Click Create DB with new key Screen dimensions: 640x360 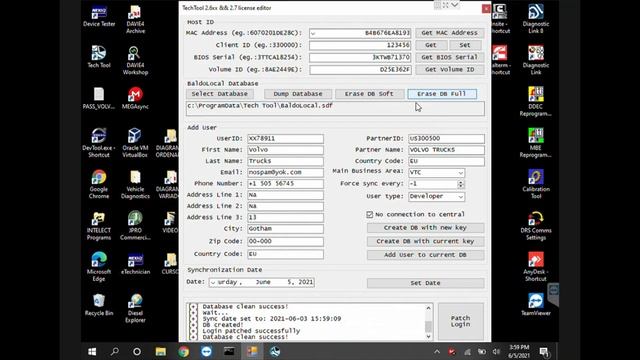(x=425, y=228)
